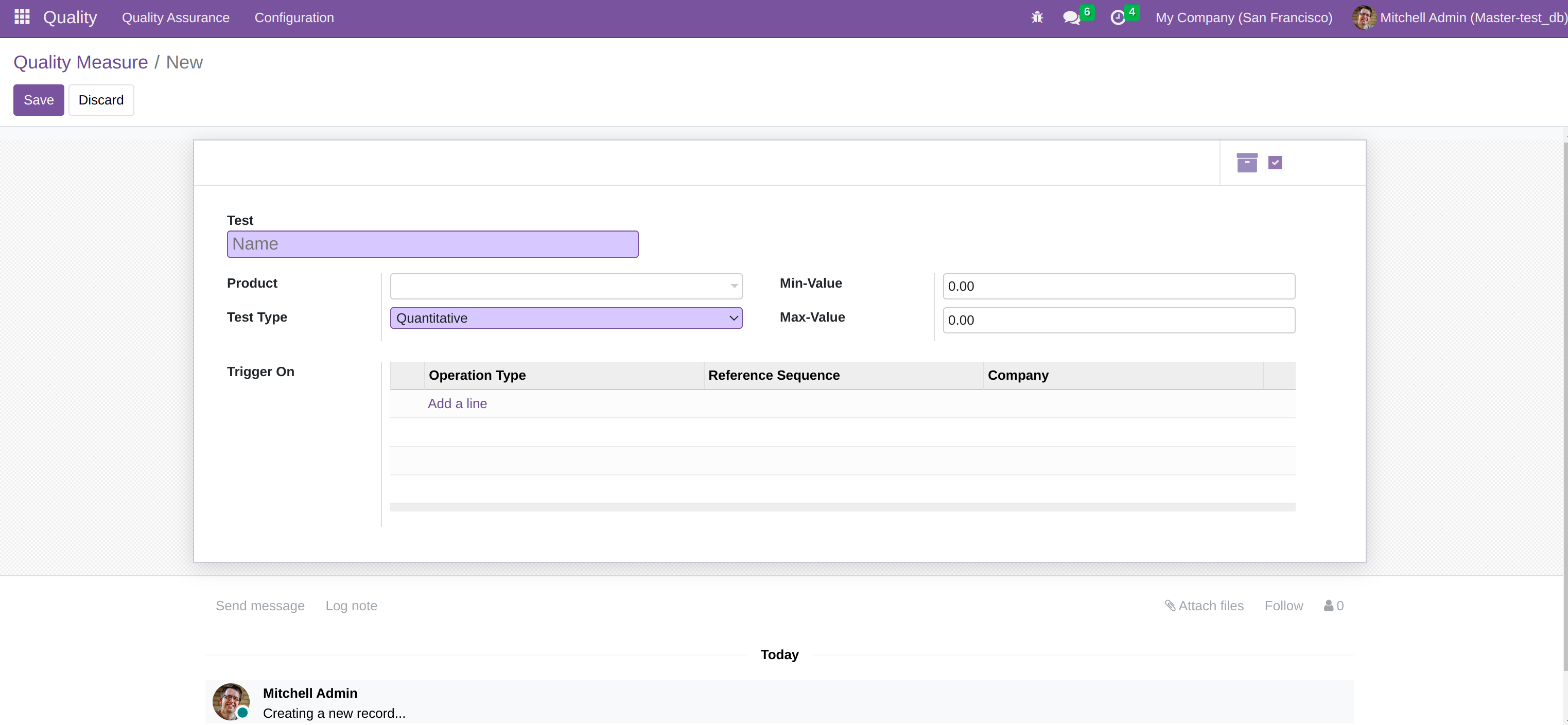Click Add a line link
This screenshot has height=725, width=1568.
coord(457,404)
